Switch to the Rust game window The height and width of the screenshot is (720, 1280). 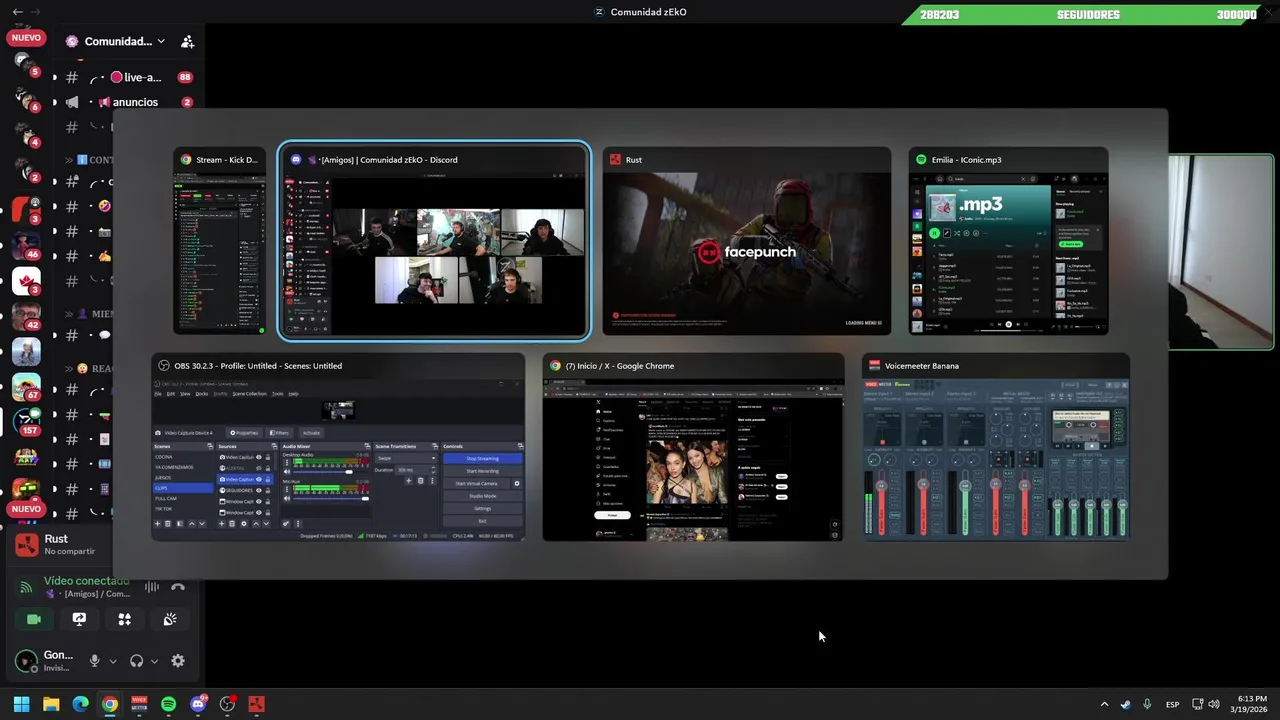(747, 241)
